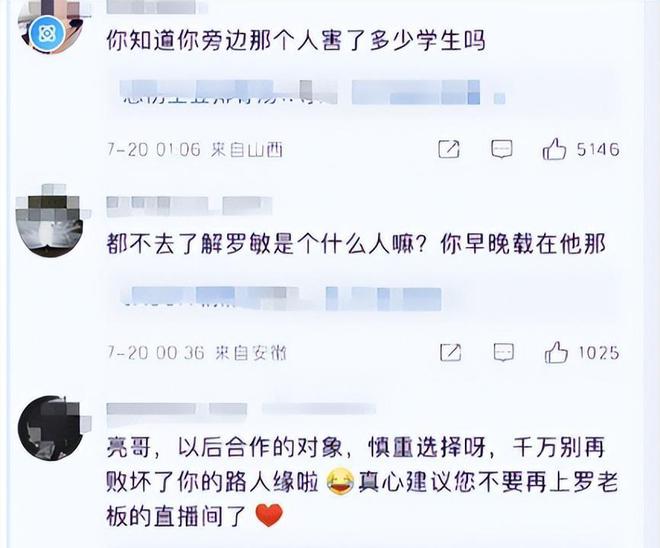Open the first commenter's avatar with blue badge
The height and width of the screenshot is (548, 660).
click(50, 26)
